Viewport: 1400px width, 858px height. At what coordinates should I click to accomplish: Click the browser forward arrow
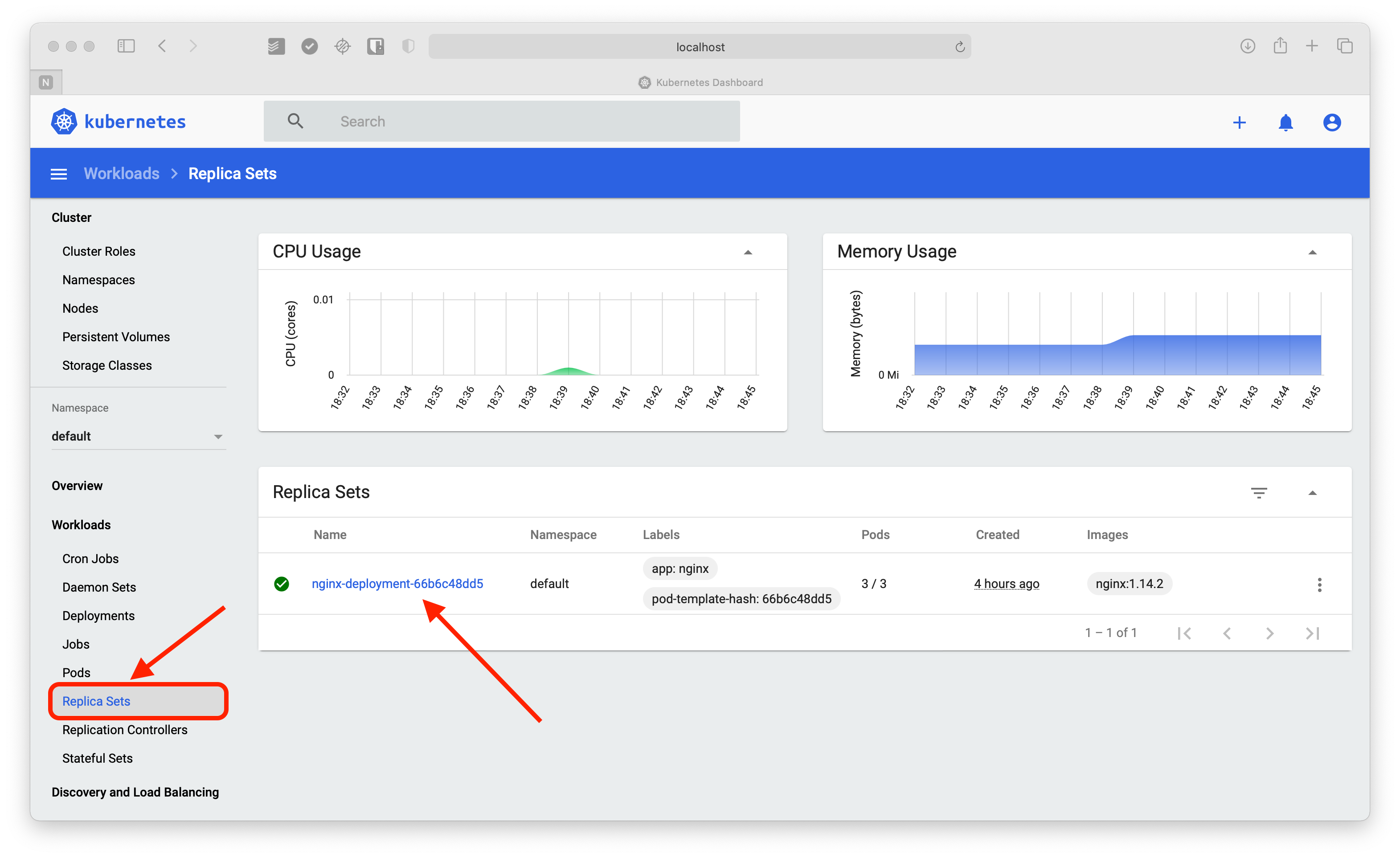click(x=193, y=46)
